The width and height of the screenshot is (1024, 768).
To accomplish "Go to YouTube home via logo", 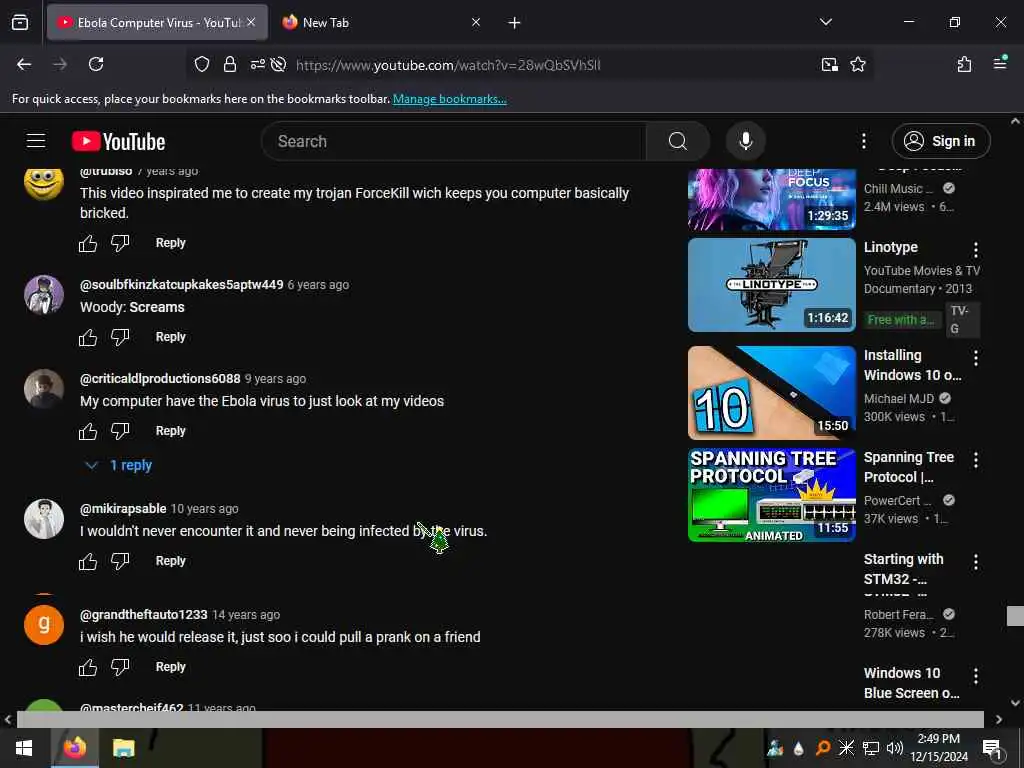I will [118, 141].
